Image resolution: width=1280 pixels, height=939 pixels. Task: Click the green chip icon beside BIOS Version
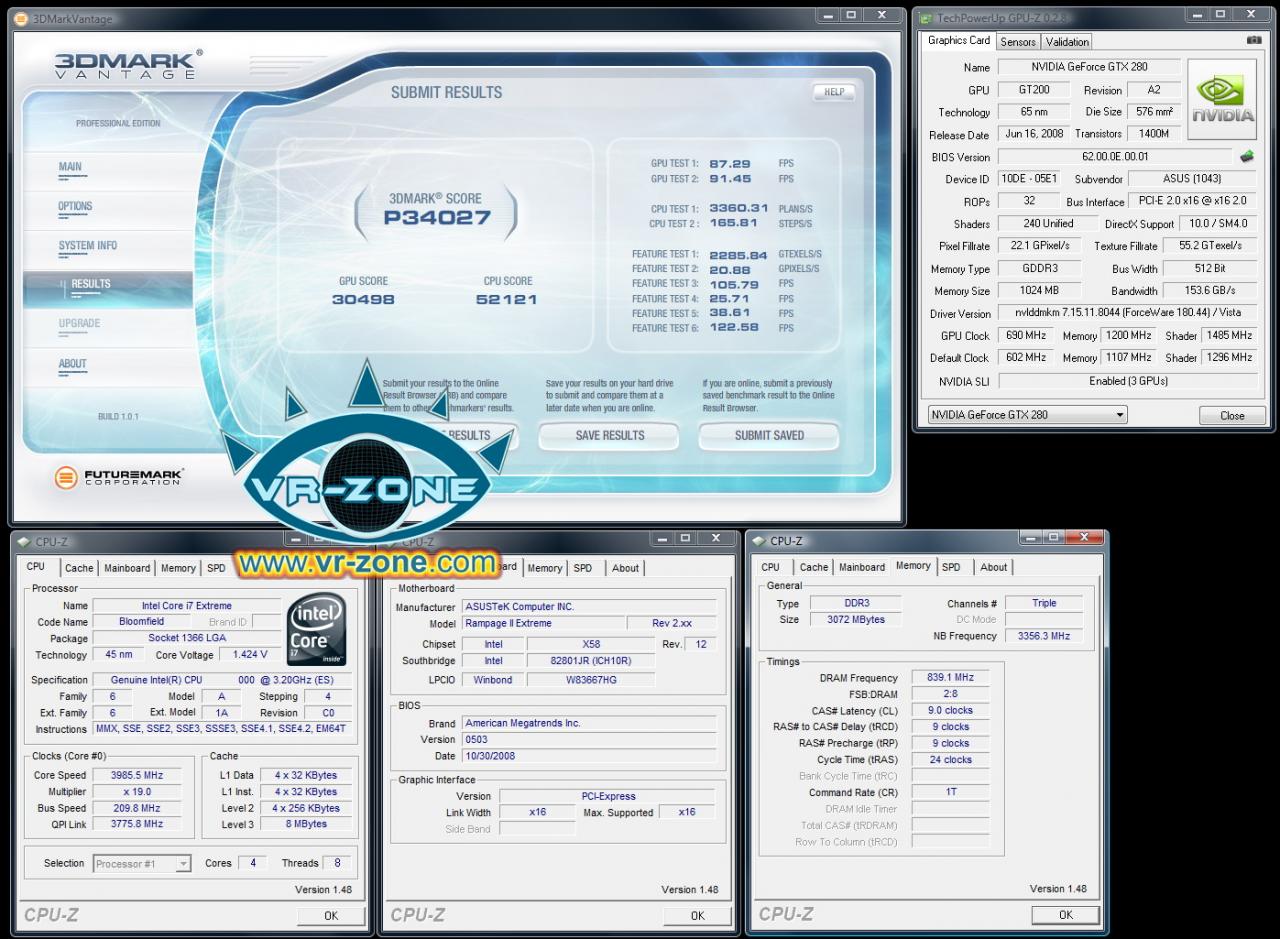pyautogui.click(x=1247, y=156)
